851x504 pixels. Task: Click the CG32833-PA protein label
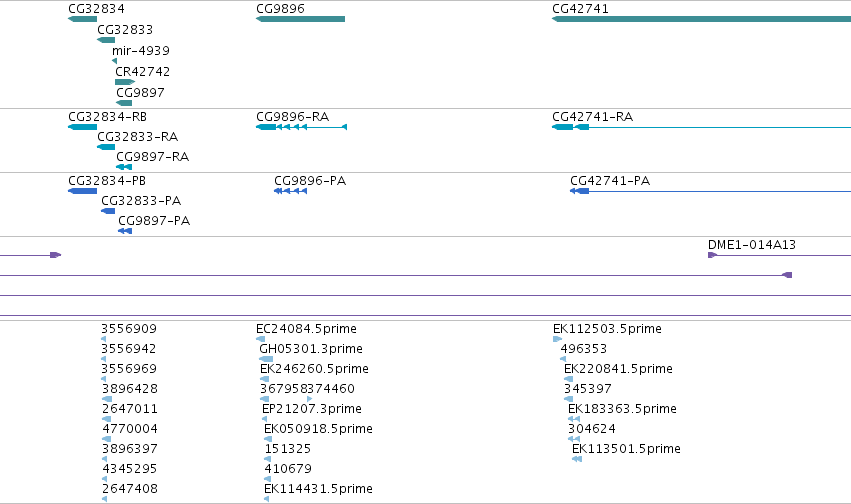(141, 201)
